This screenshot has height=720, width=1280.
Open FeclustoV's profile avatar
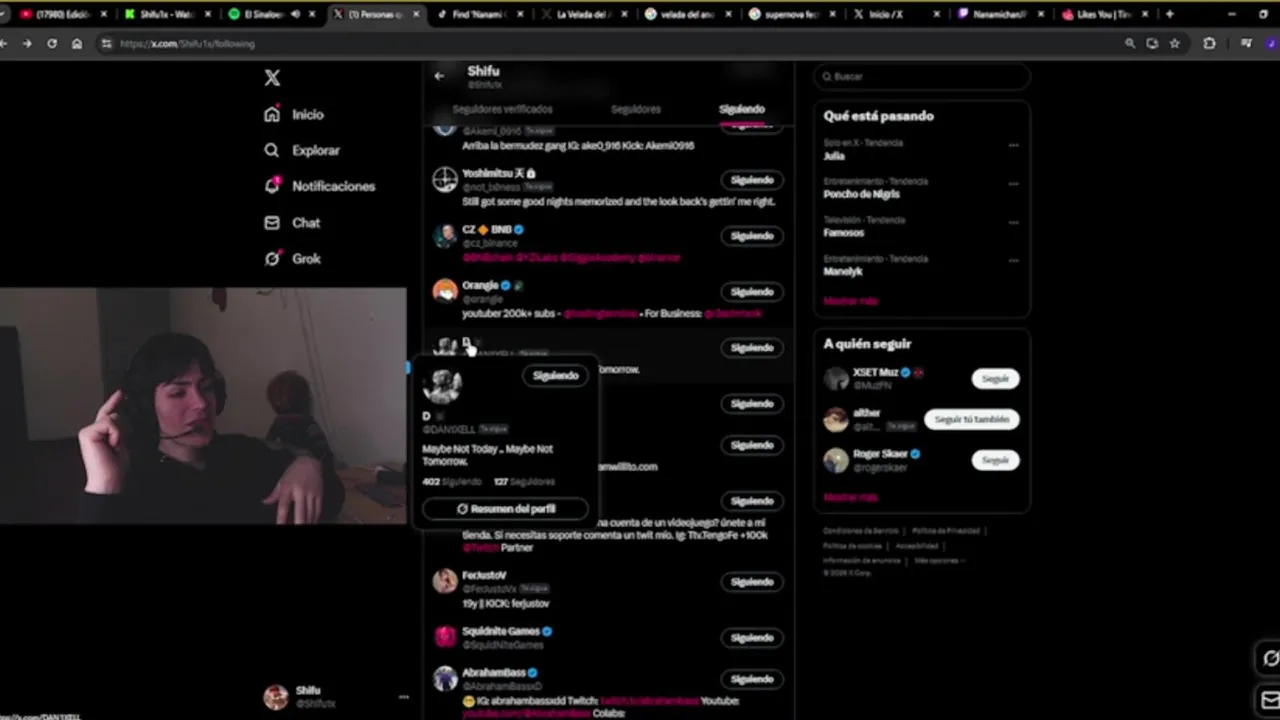click(445, 582)
